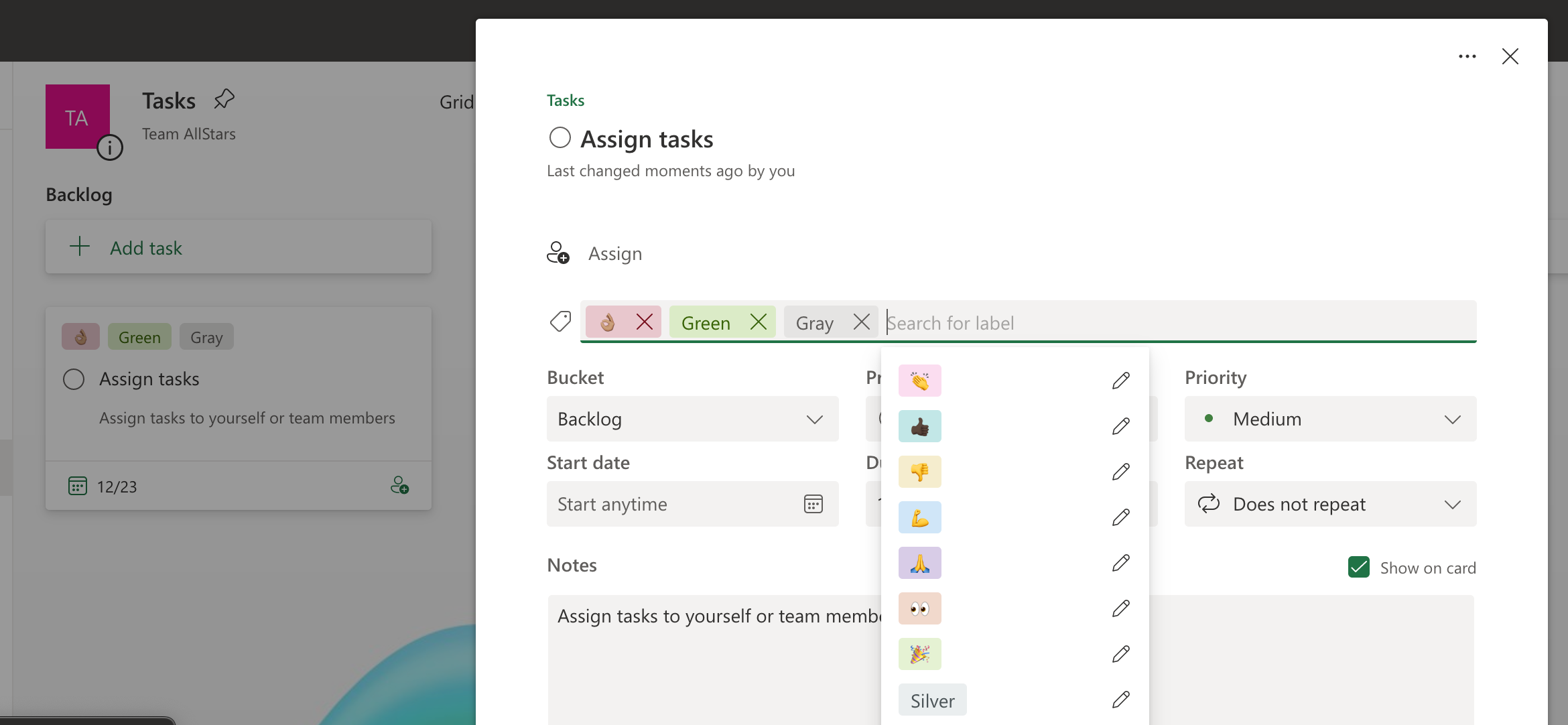
Task: Open the Start date calendar picker
Action: pyautogui.click(x=813, y=504)
